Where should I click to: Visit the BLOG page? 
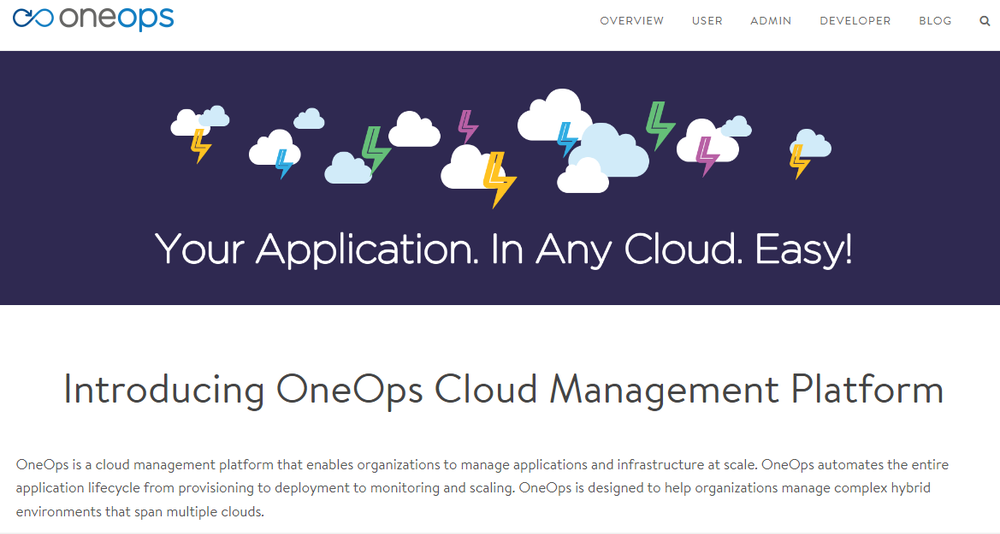point(935,21)
